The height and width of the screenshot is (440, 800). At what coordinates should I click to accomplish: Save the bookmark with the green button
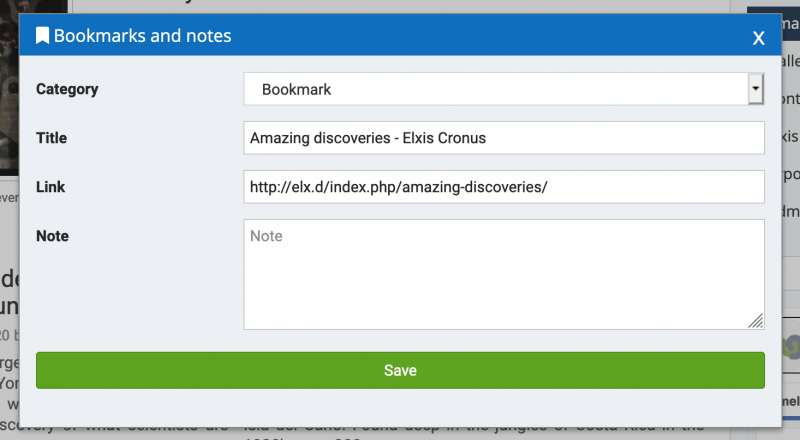coord(400,370)
